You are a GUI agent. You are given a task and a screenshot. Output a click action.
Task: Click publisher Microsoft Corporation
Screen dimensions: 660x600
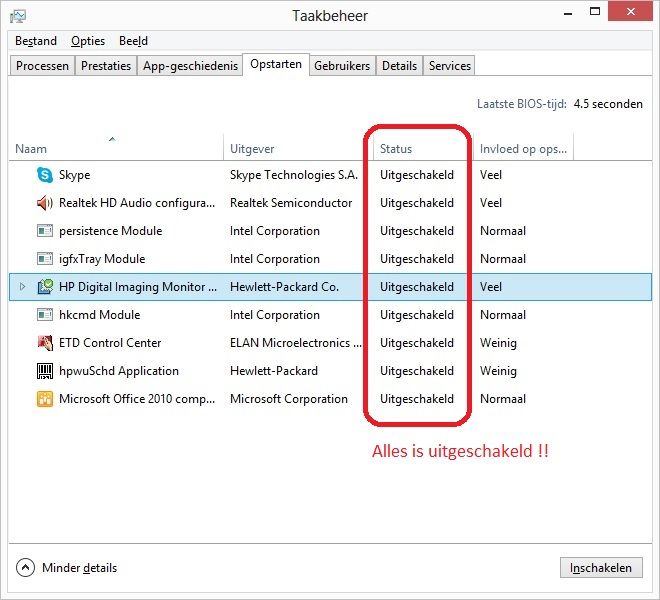[x=289, y=399]
